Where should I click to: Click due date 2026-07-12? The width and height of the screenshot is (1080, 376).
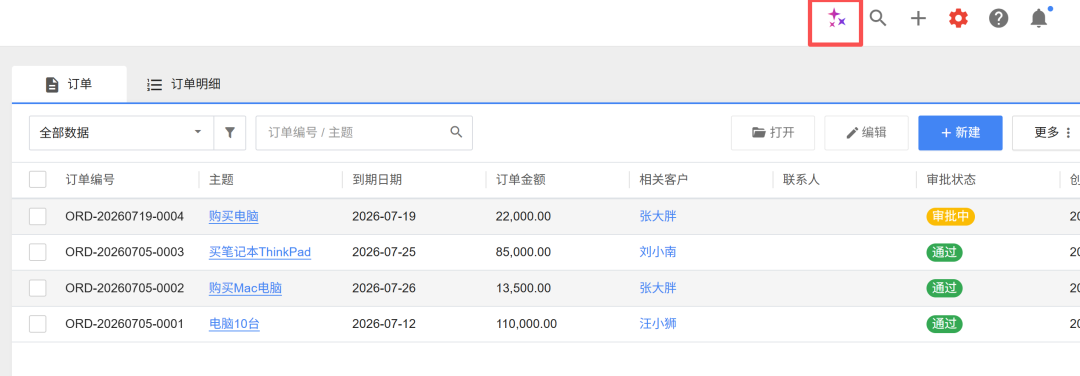coord(384,324)
